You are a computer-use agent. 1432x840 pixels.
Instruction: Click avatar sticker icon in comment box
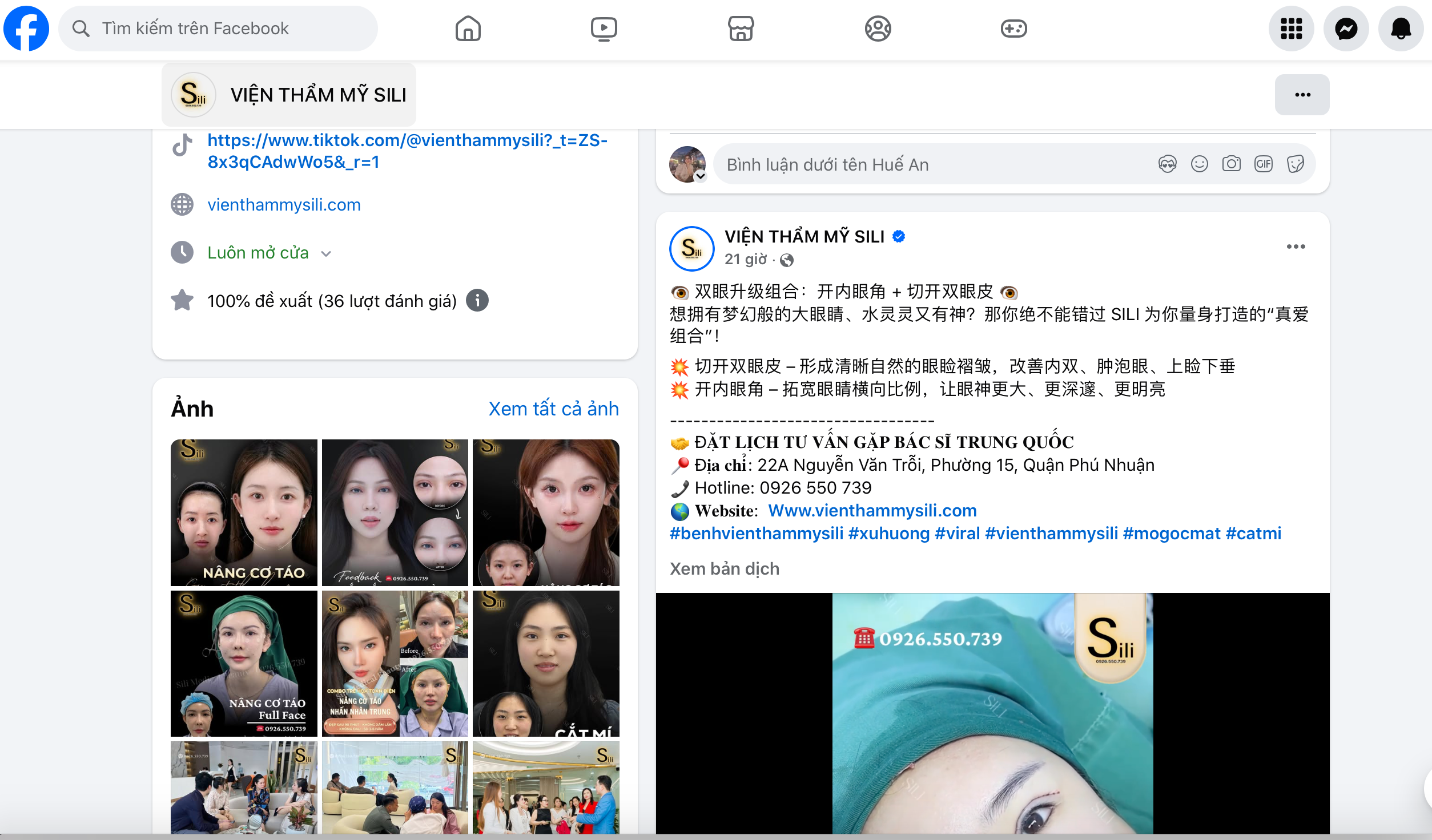1167,164
